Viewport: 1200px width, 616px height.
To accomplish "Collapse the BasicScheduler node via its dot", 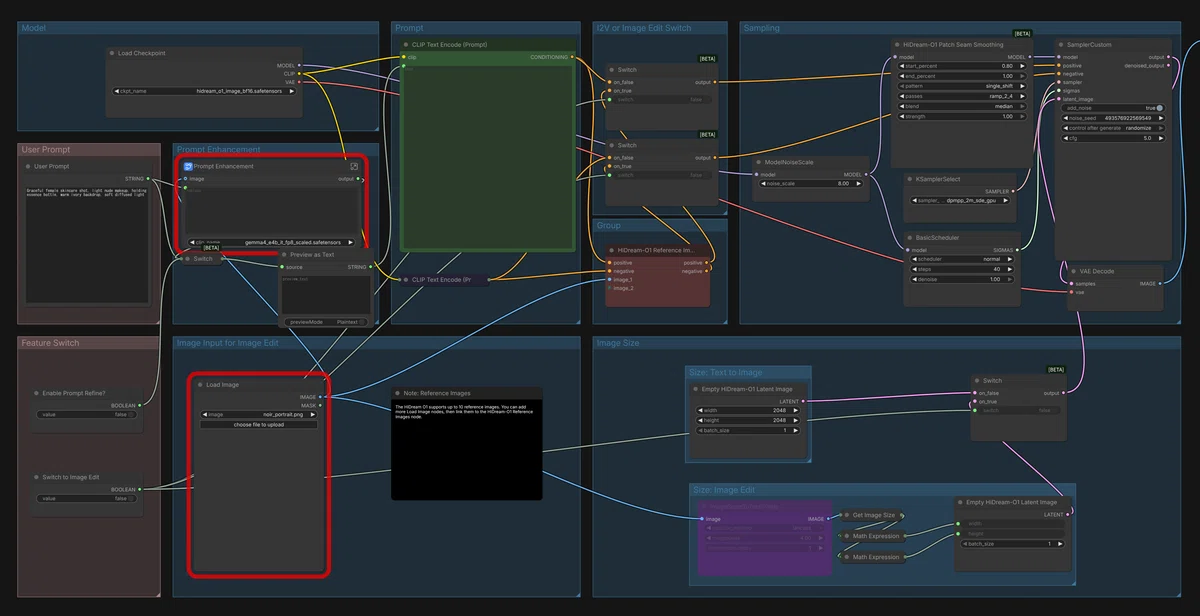I will click(909, 238).
